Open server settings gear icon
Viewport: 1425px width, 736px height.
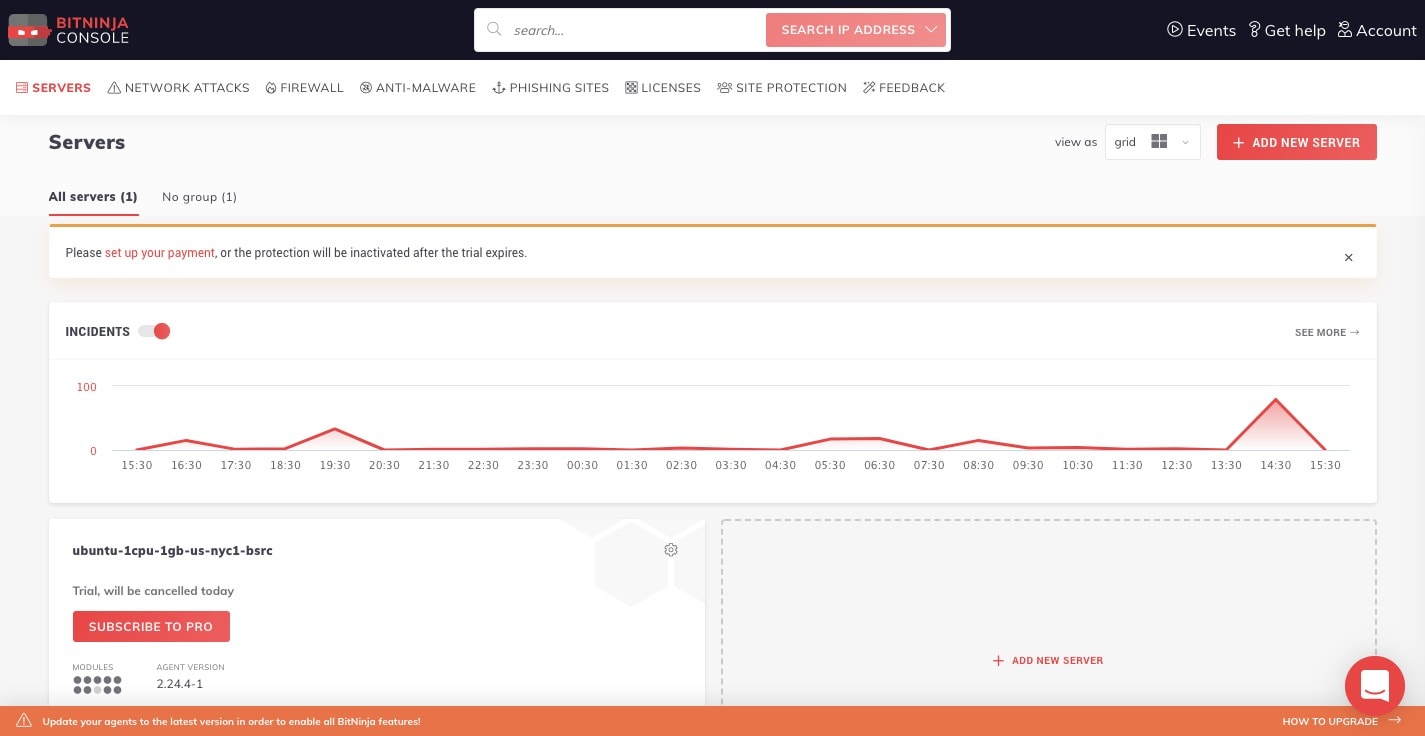tap(671, 550)
